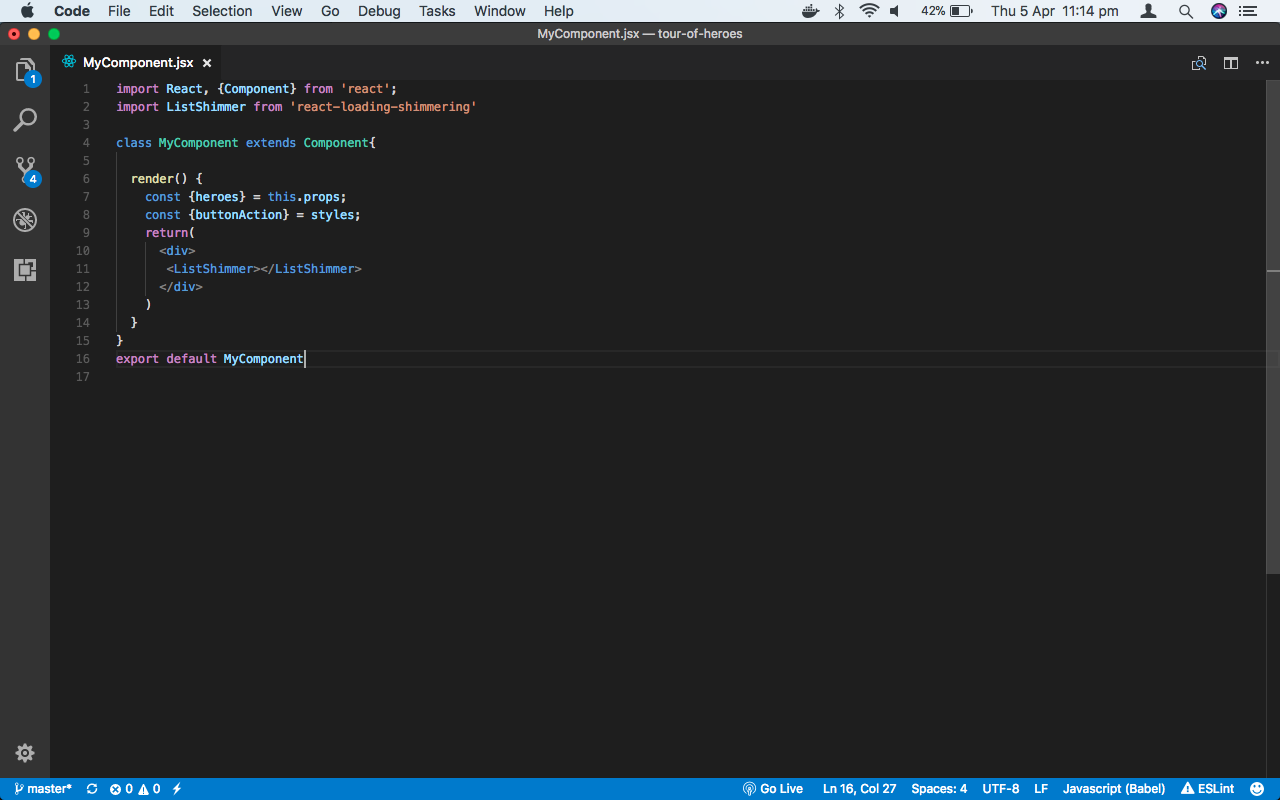1280x800 pixels.
Task: Open the View menu
Action: (286, 11)
